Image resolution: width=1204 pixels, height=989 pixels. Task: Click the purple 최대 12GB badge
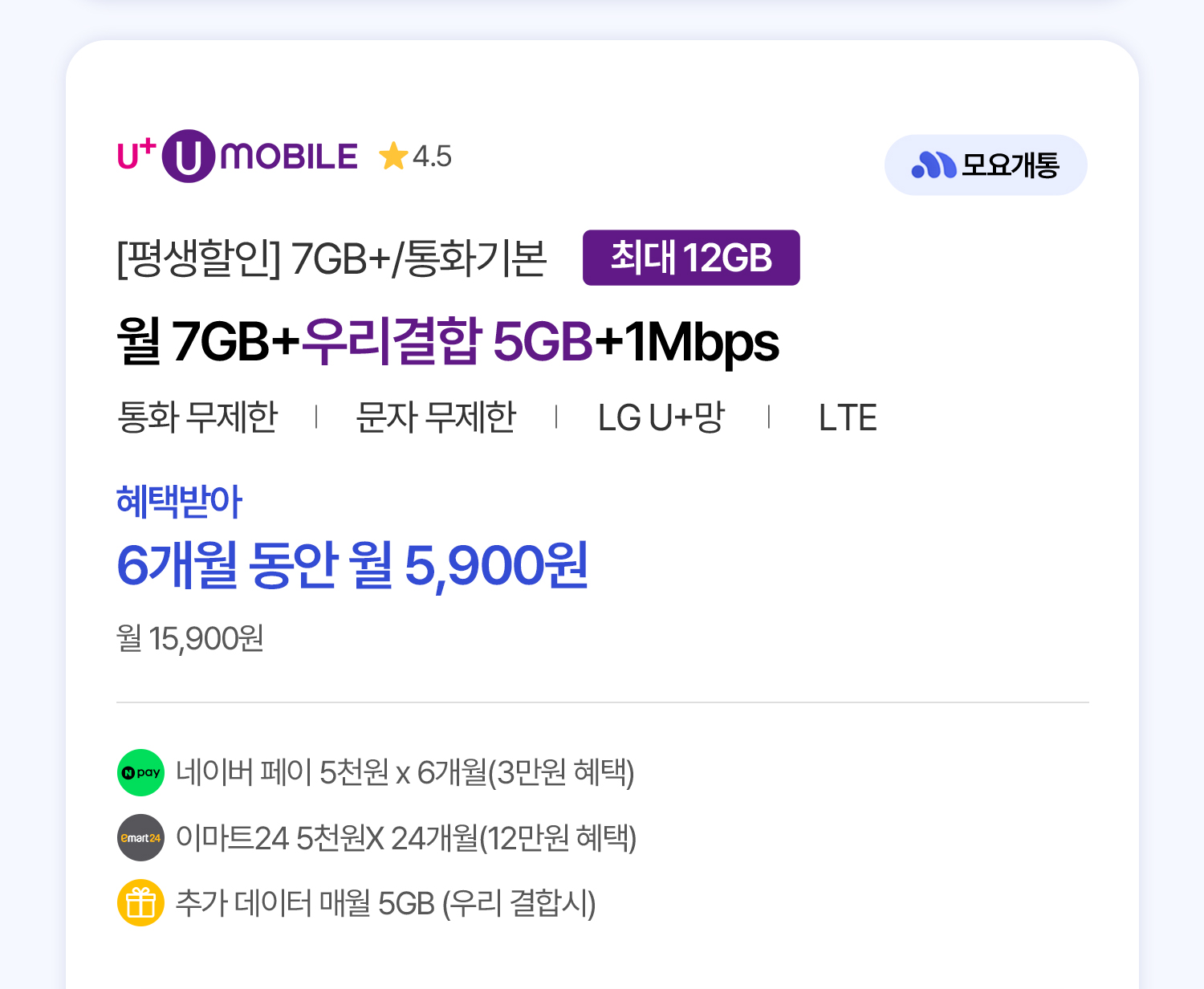pyautogui.click(x=691, y=258)
